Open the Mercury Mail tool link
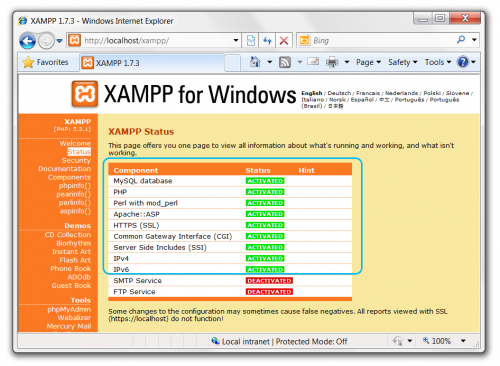Viewport: 500px width, 366px height. 69,326
